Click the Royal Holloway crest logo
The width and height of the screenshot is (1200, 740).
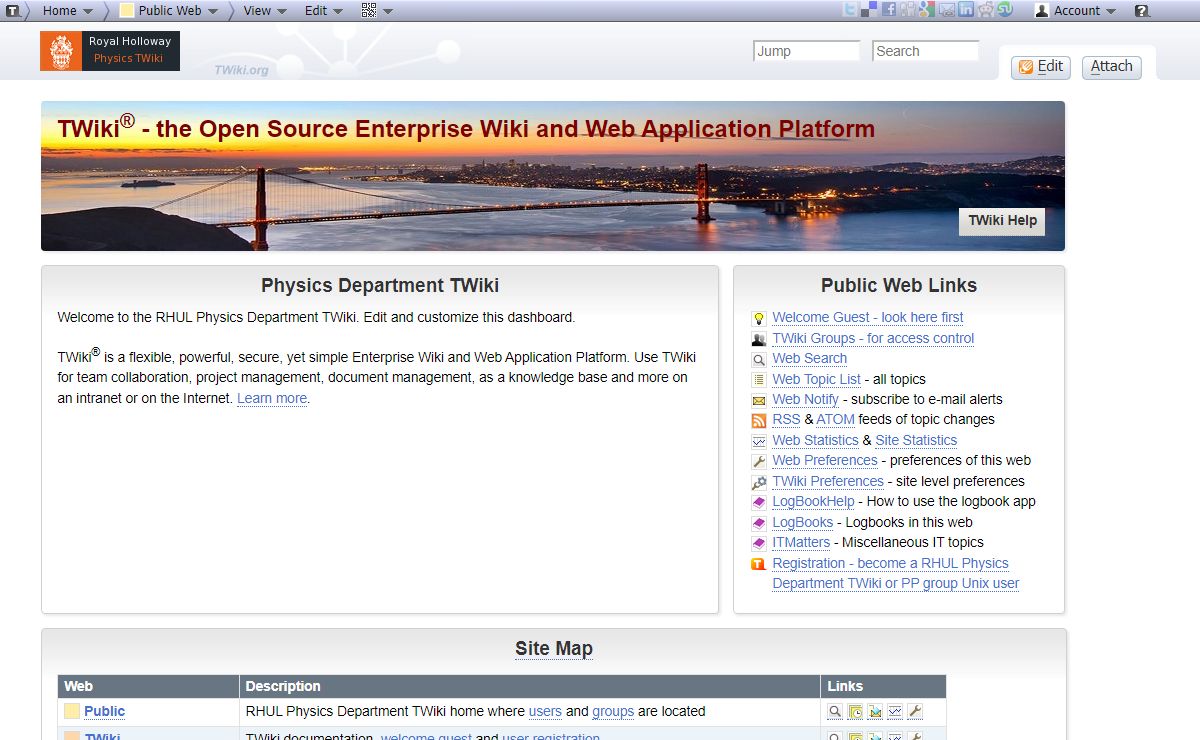tap(61, 51)
